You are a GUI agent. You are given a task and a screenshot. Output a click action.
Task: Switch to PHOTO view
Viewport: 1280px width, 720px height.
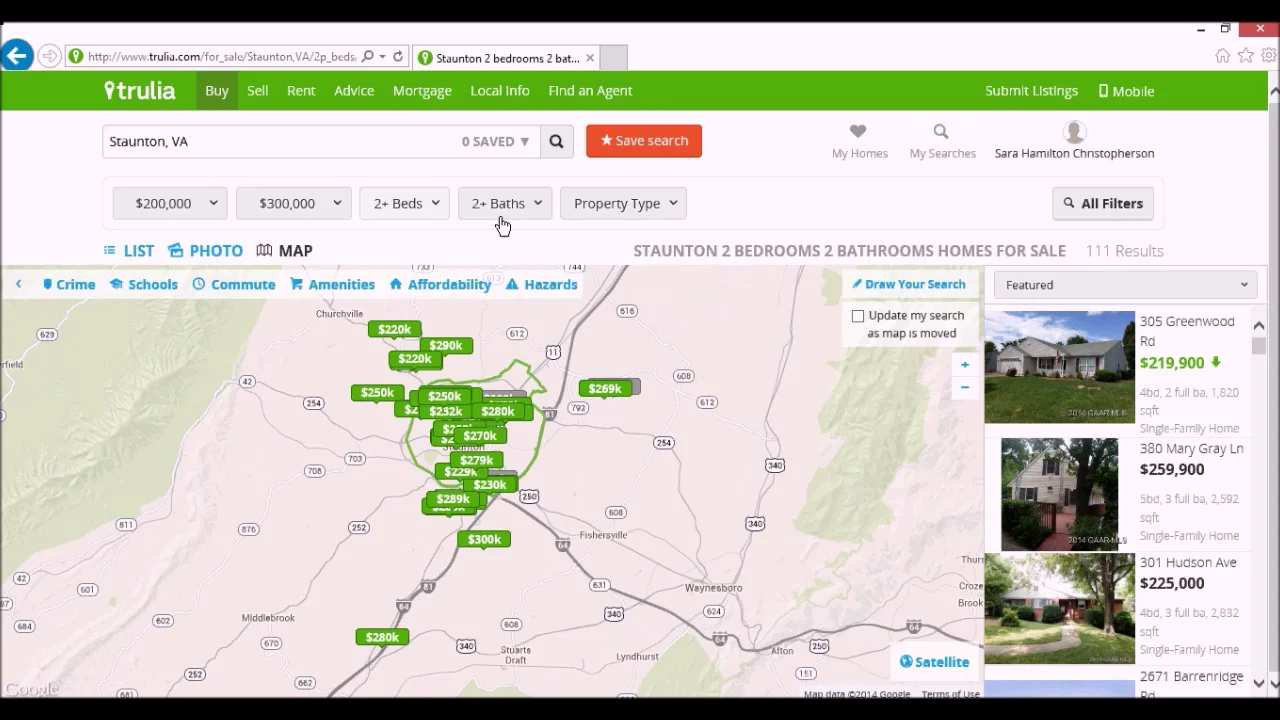tap(205, 251)
